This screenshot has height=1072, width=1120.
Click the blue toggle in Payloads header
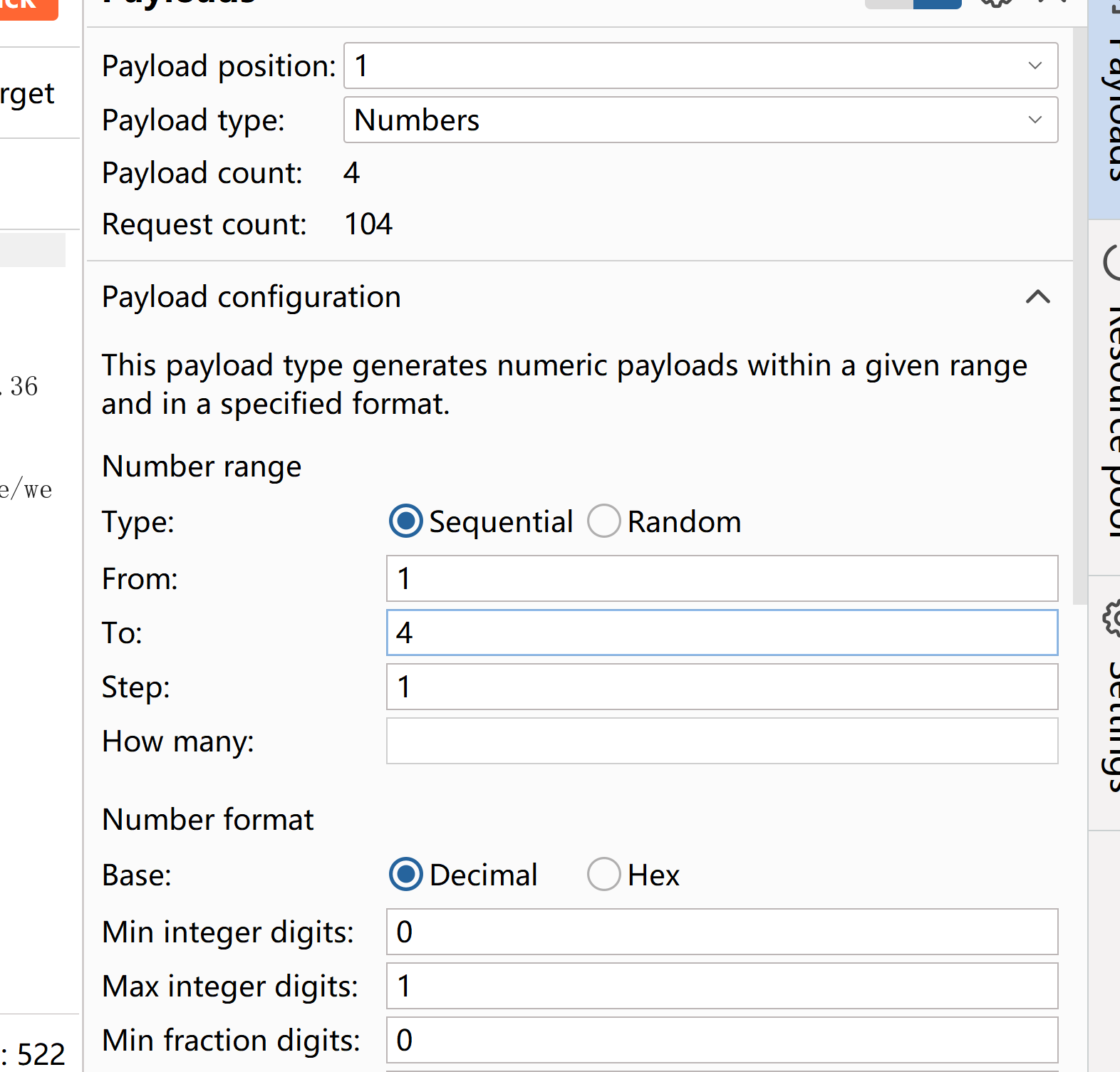point(937,3)
